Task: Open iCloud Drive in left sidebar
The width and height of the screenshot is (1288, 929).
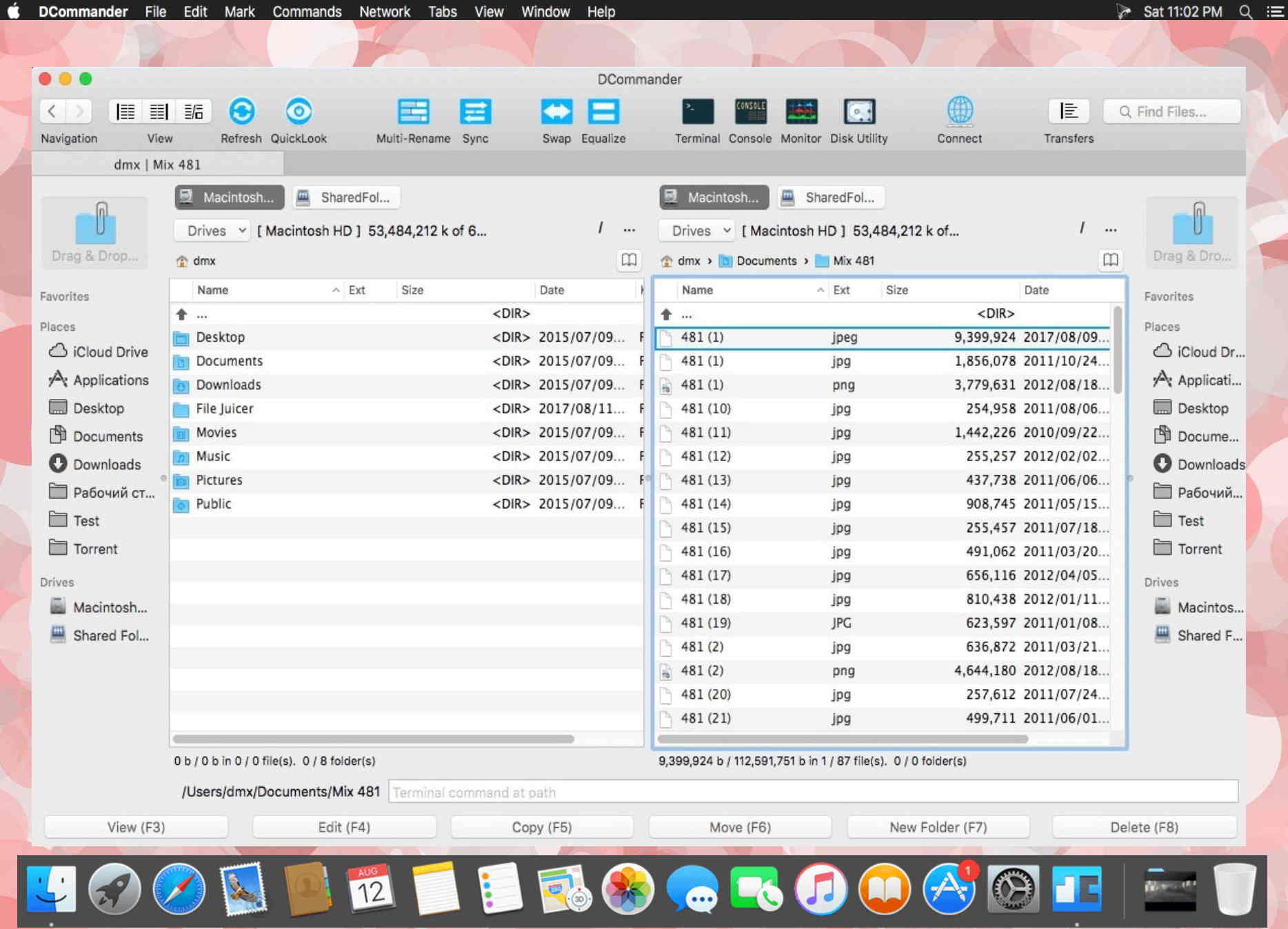Action: (99, 351)
